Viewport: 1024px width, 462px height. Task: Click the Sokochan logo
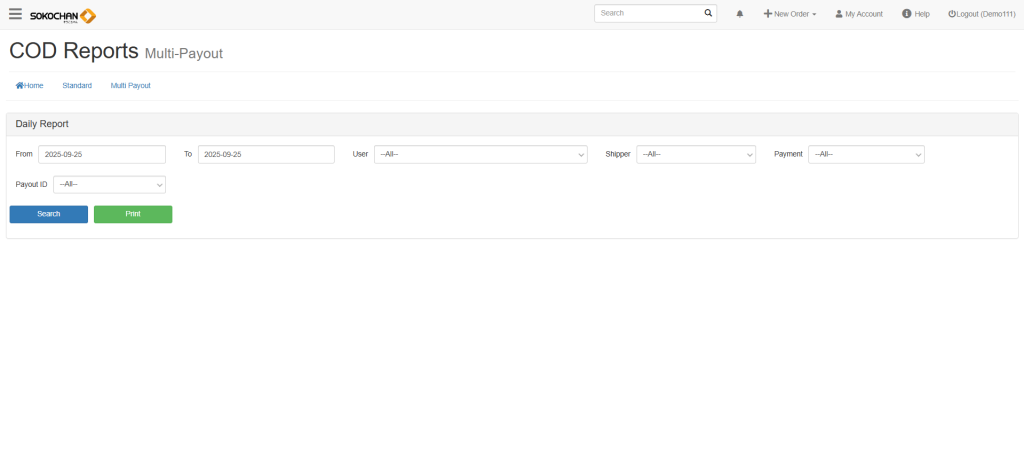tap(63, 15)
